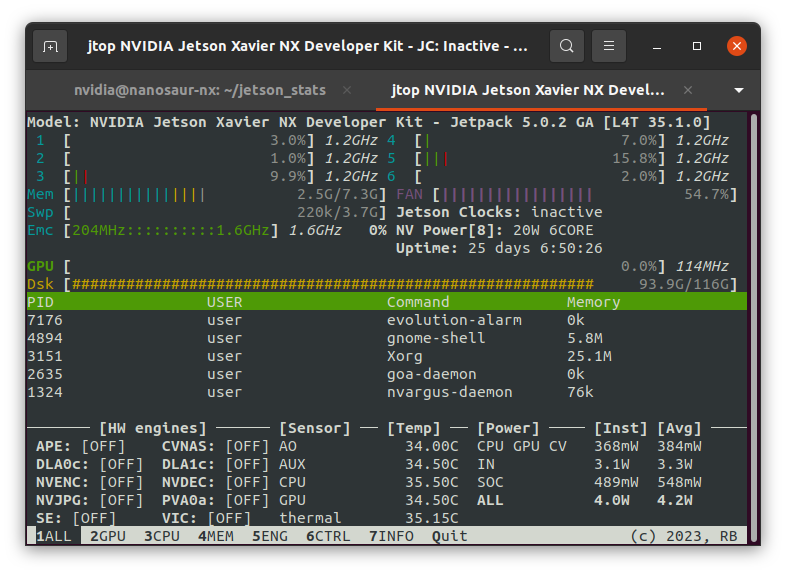Click the Uptime 25 days value
Image resolution: width=786 pixels, height=574 pixels.
tap(535, 248)
